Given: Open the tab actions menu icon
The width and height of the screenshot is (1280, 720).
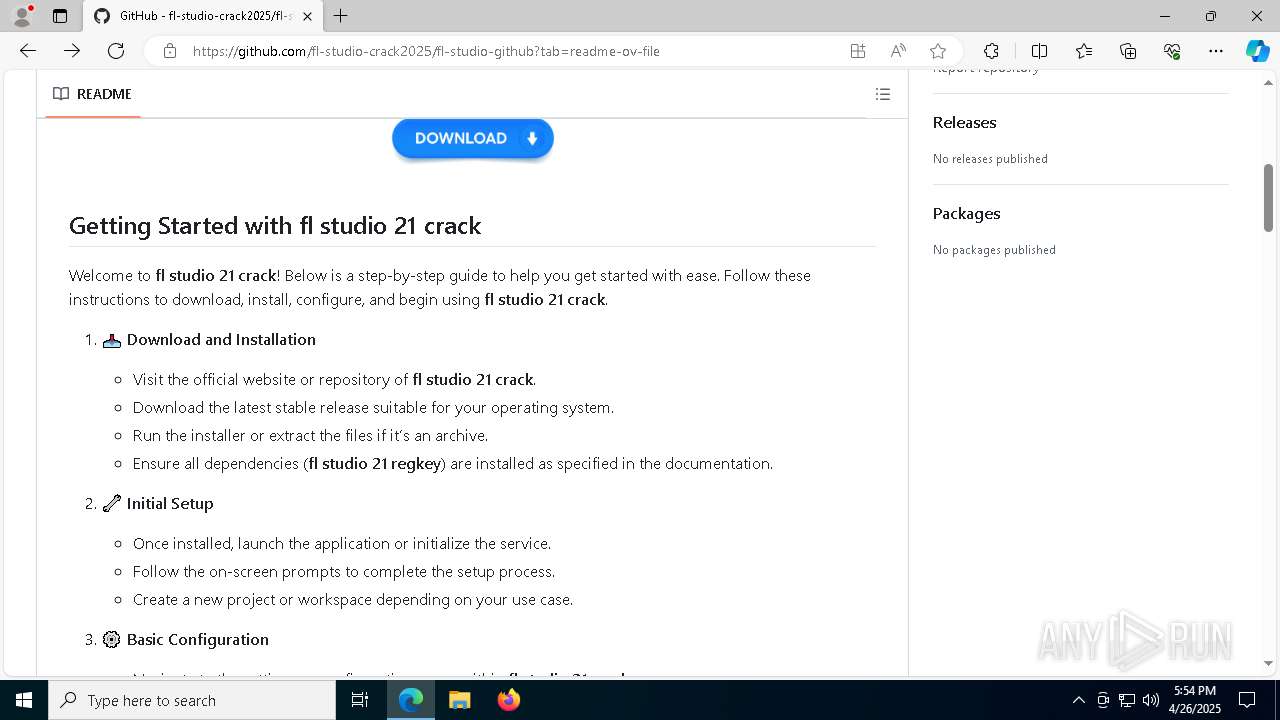Looking at the screenshot, I should (x=60, y=16).
